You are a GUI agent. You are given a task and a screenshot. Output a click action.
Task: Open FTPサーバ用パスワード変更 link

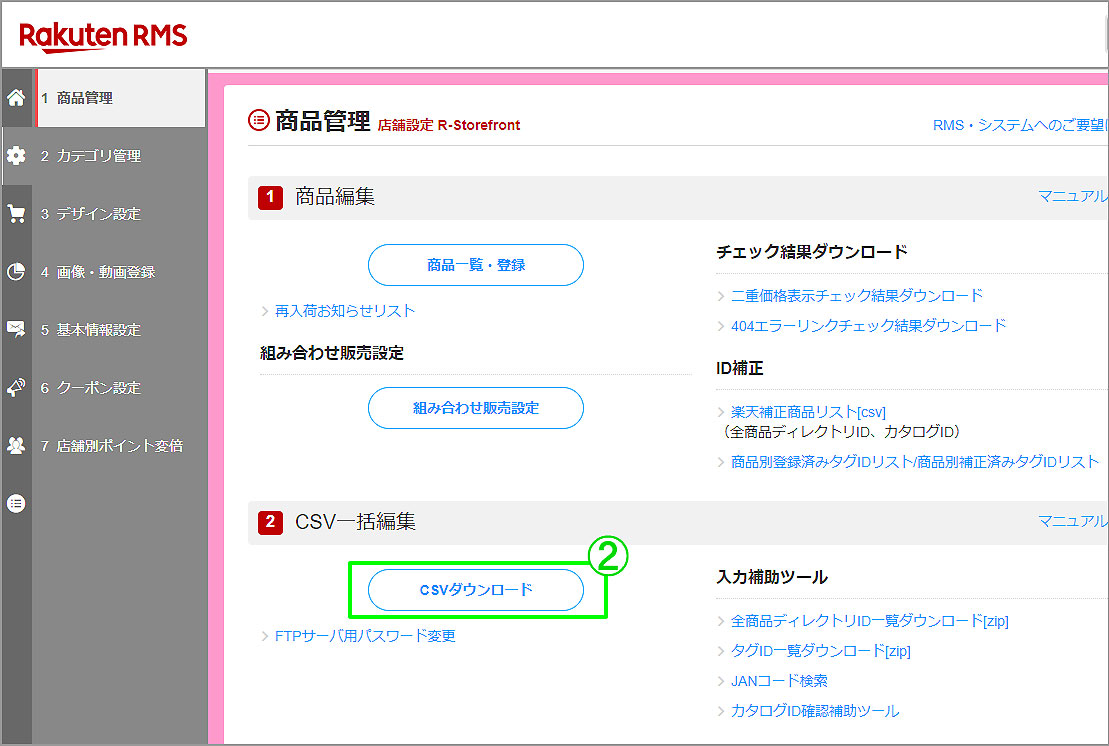click(365, 636)
